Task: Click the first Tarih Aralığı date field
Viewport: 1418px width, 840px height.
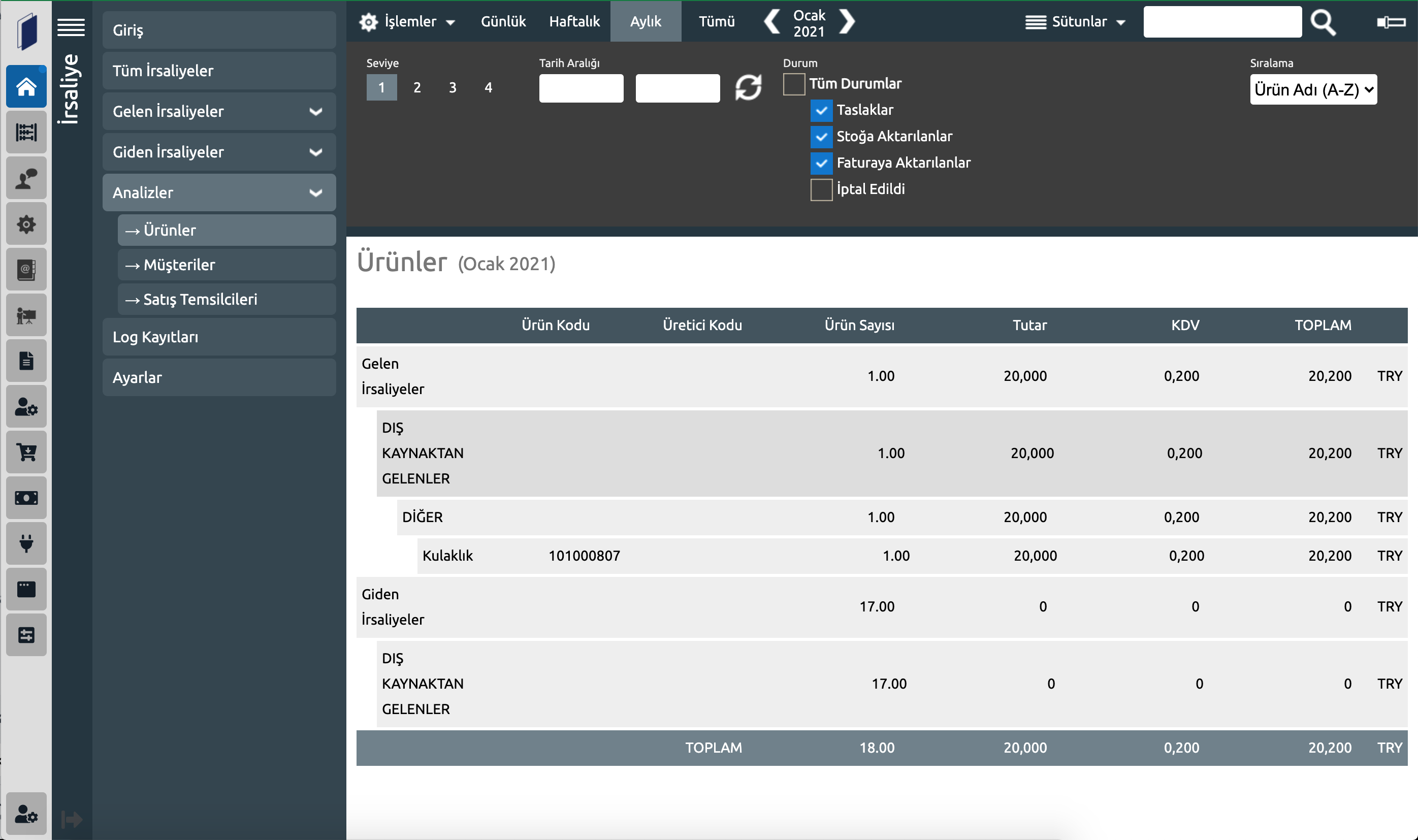Action: (x=581, y=89)
